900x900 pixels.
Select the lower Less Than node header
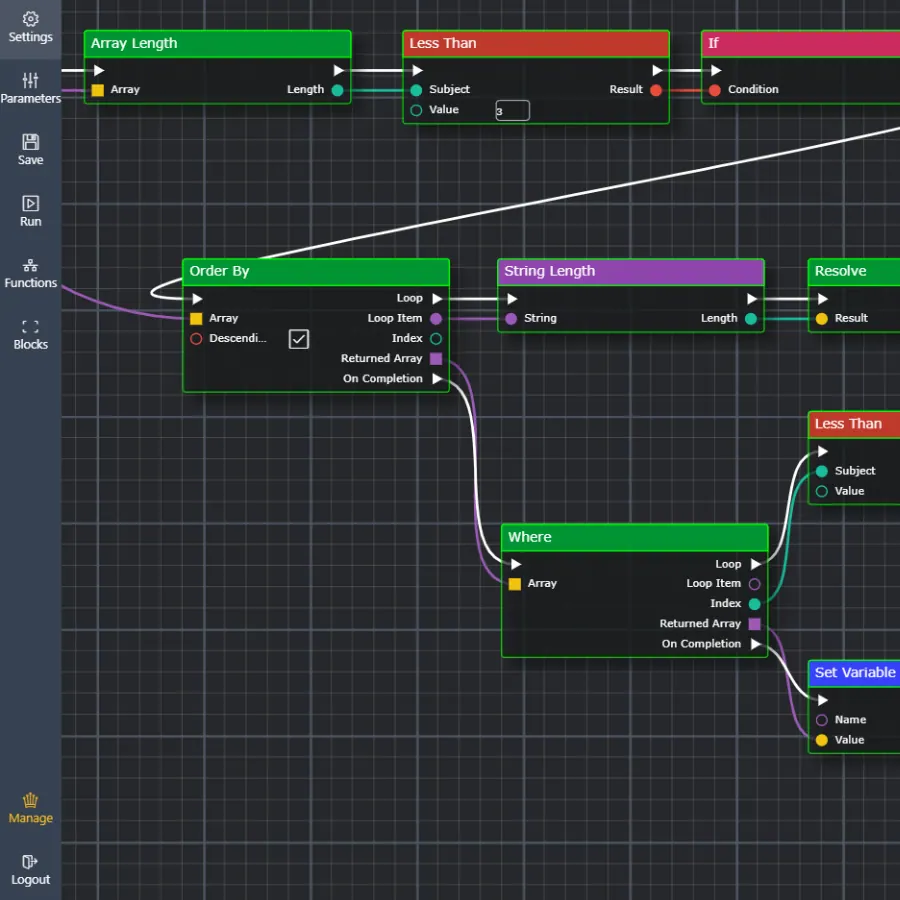point(854,425)
